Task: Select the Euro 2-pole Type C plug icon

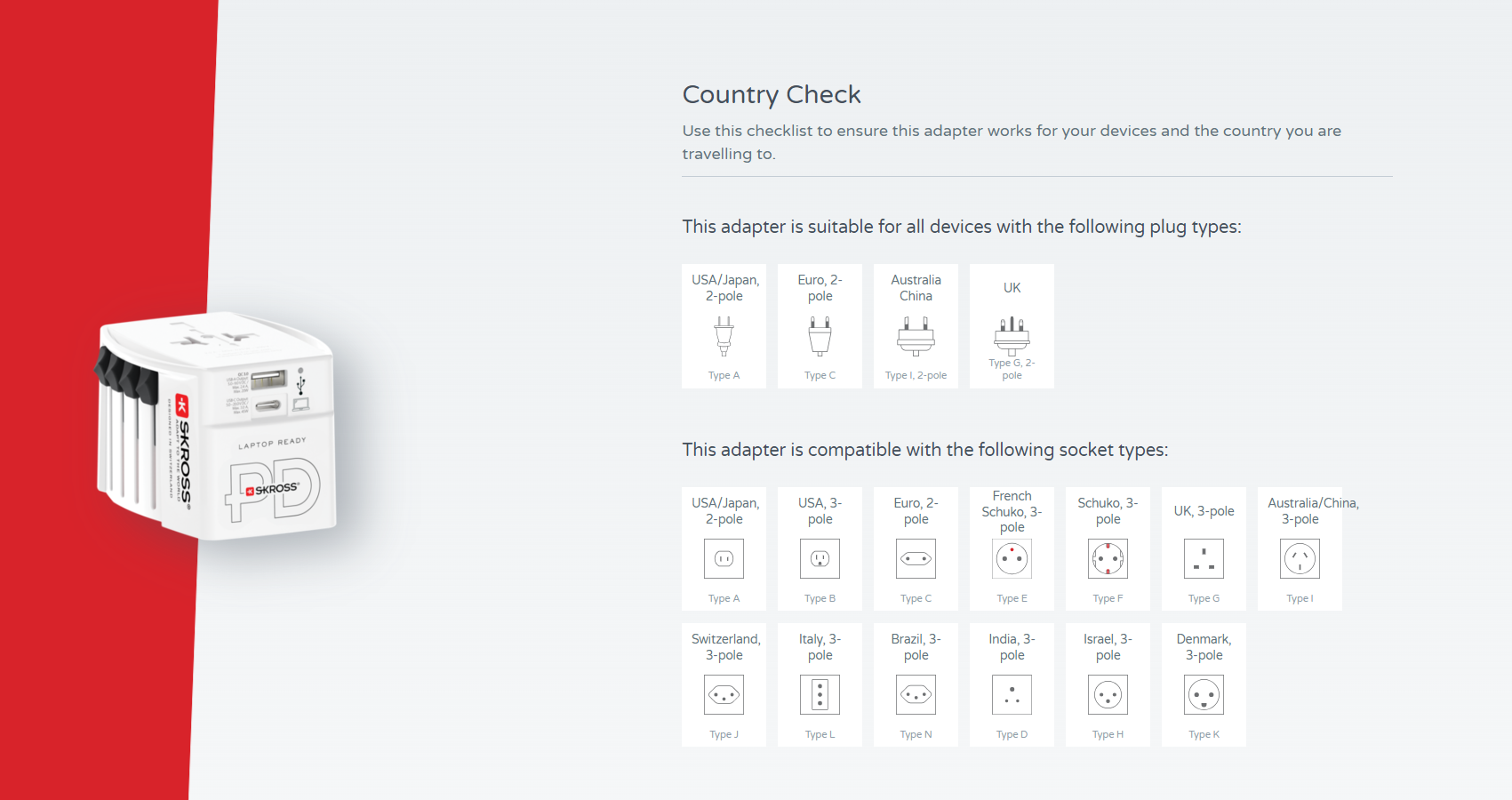Action: point(820,336)
